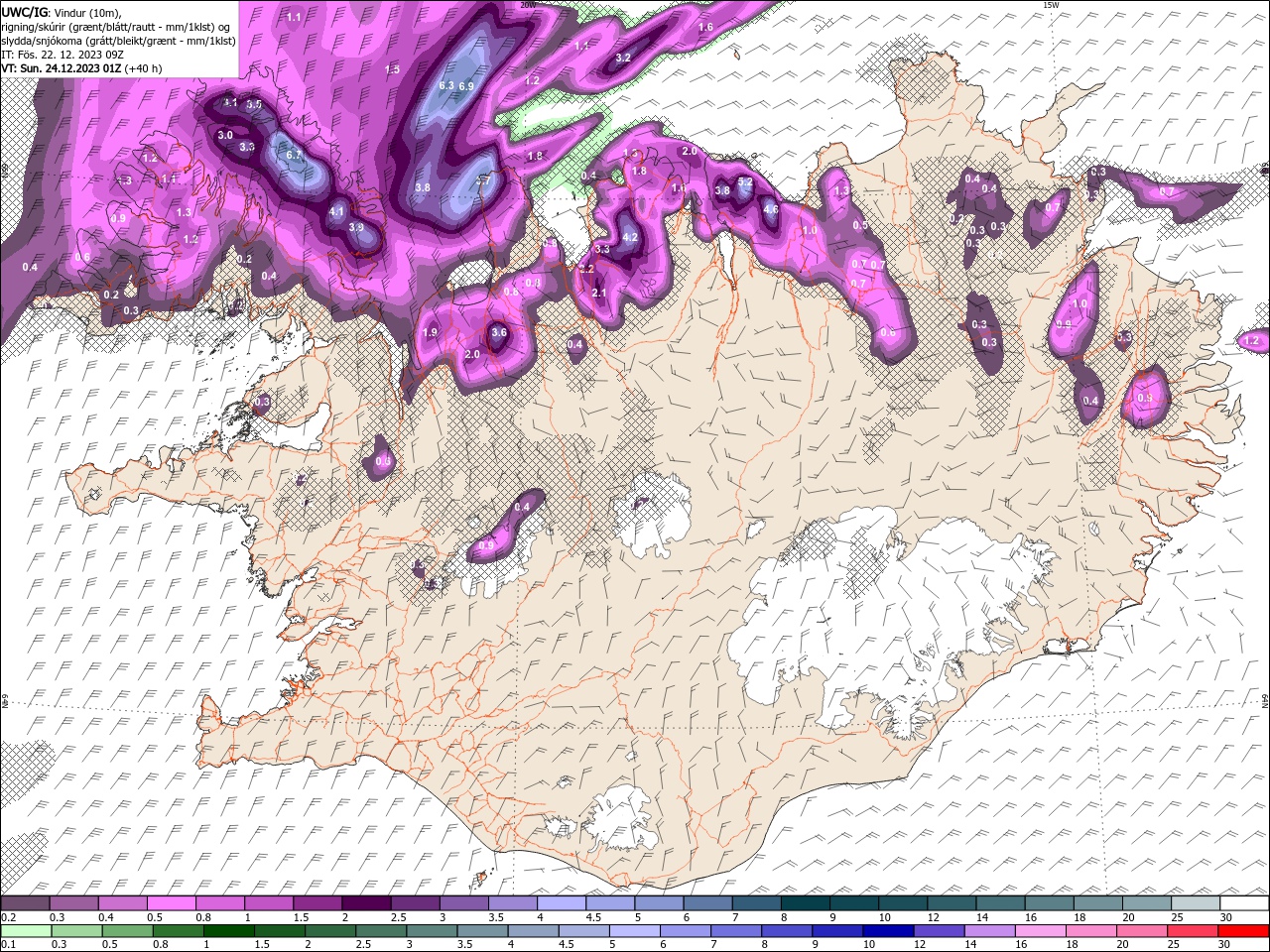This screenshot has height=952, width=1270.
Task: Click top legend swatch between 2 and 2.5
Action: tap(366, 903)
